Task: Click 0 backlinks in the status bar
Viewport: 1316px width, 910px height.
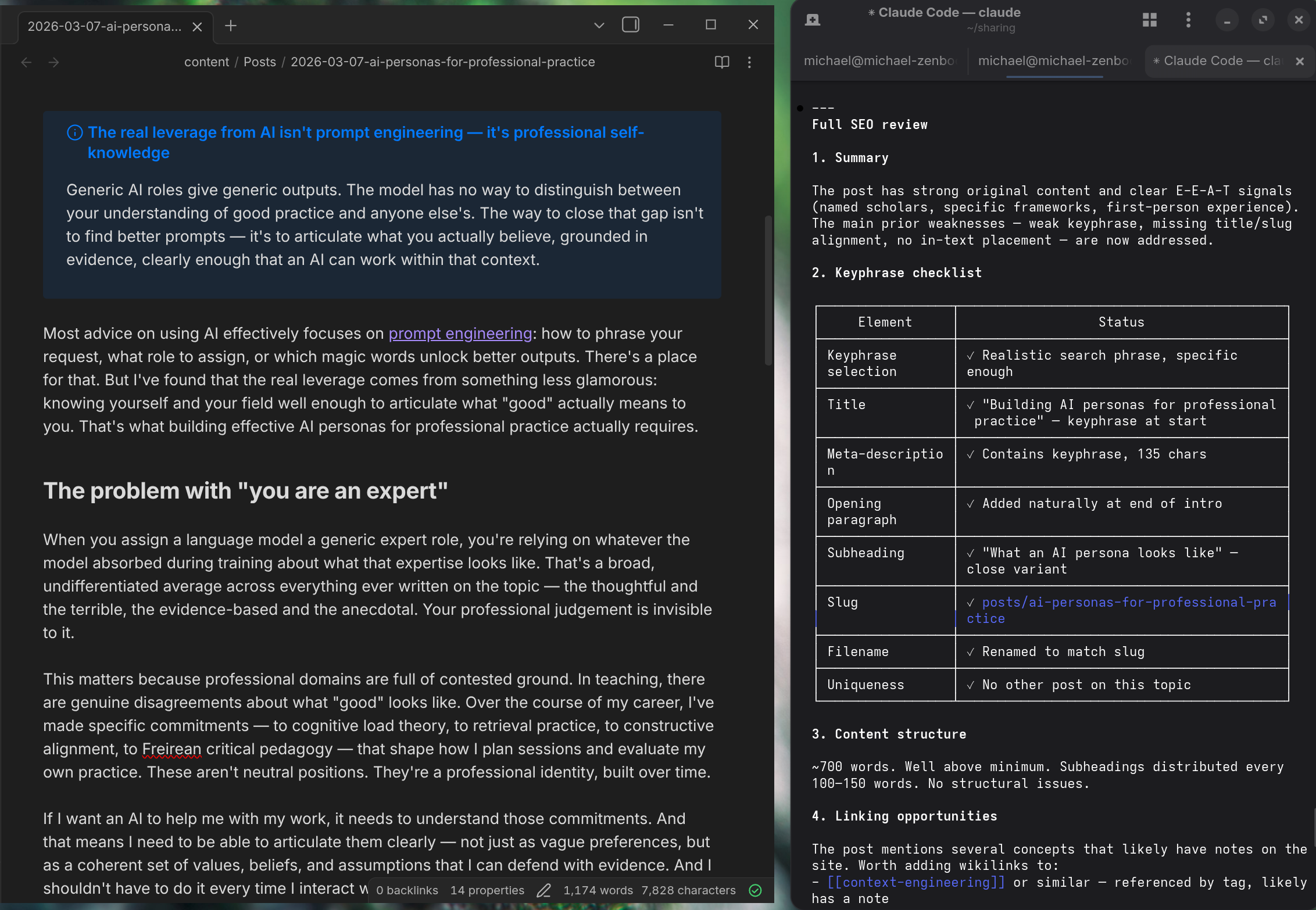Action: click(406, 890)
